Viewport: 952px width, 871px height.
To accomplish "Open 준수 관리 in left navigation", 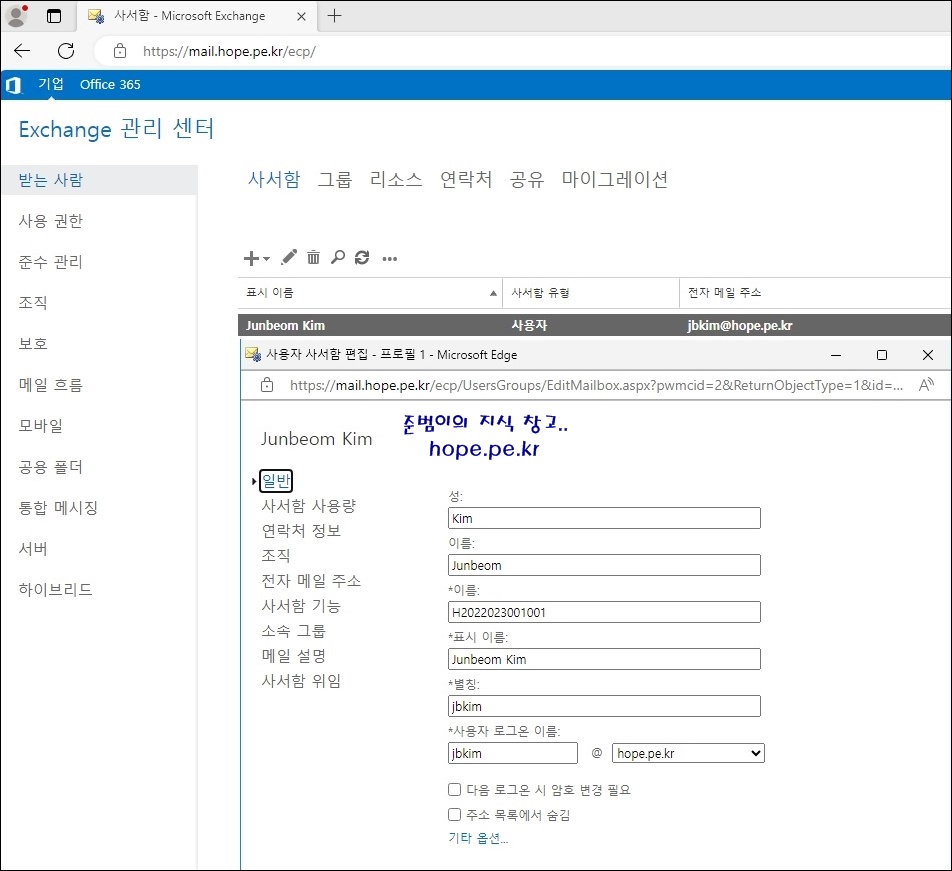I will 50,262.
